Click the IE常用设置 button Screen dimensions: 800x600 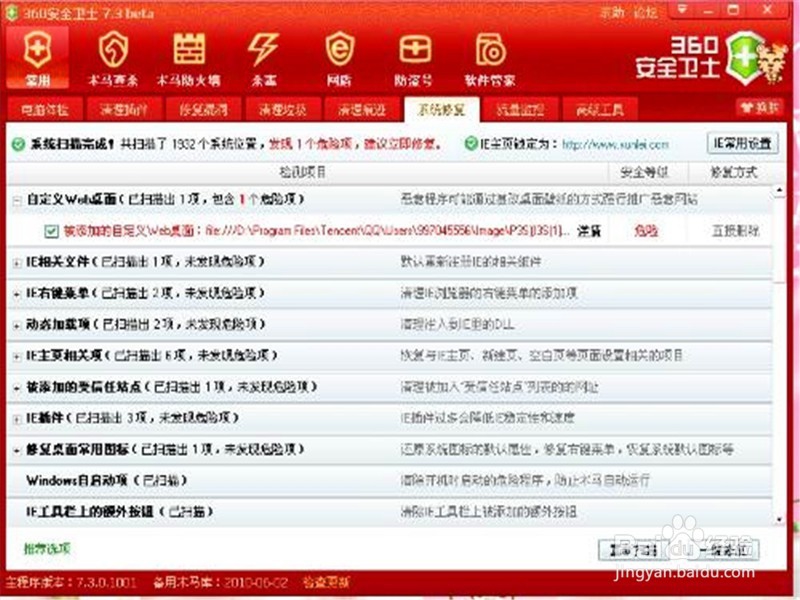click(x=743, y=143)
